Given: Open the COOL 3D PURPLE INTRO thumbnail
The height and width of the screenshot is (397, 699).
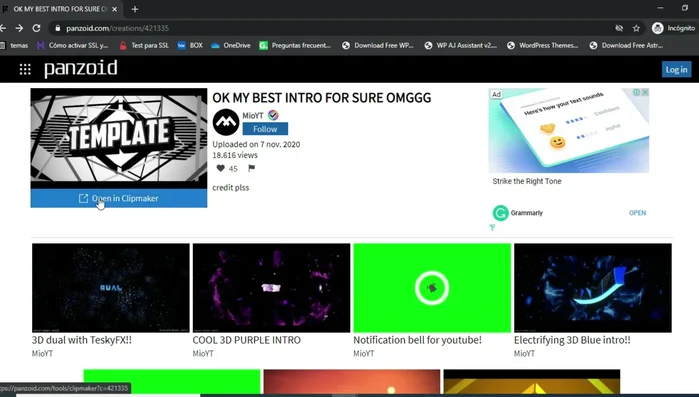Looking at the screenshot, I should point(271,288).
